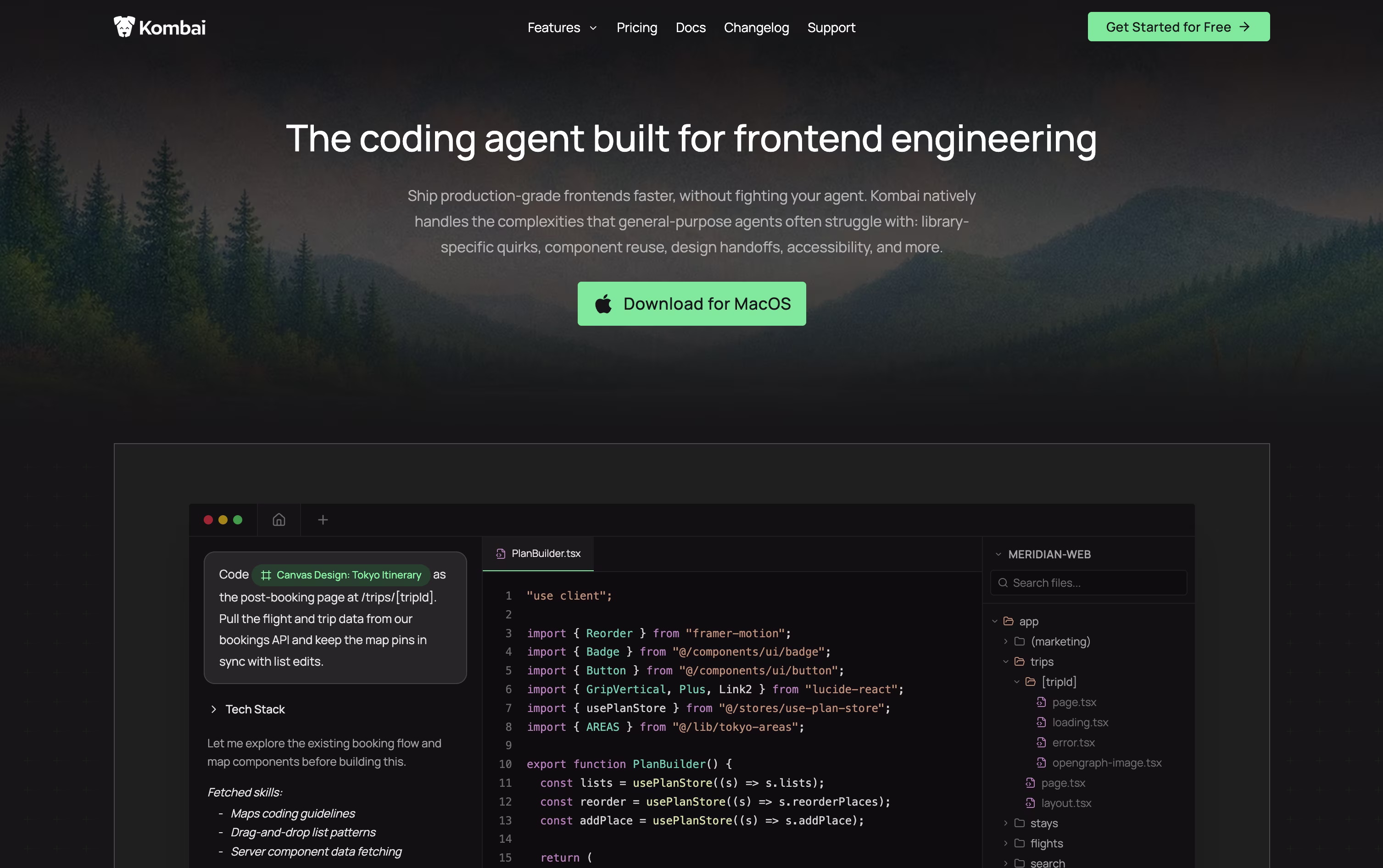Collapse the app folder chevron
This screenshot has width=1383, height=868.
(x=995, y=621)
